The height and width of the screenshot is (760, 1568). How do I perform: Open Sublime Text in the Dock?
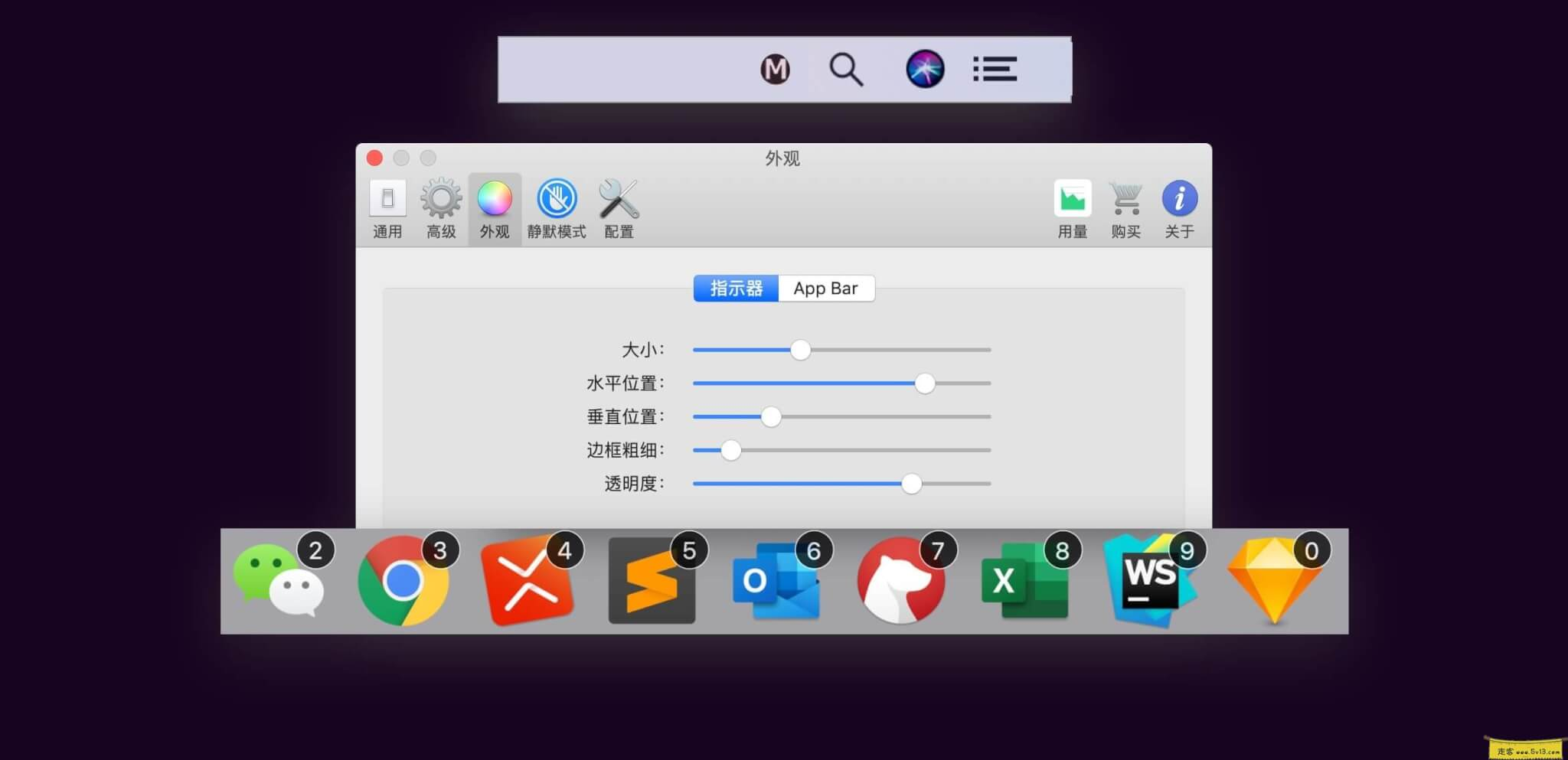click(x=652, y=582)
